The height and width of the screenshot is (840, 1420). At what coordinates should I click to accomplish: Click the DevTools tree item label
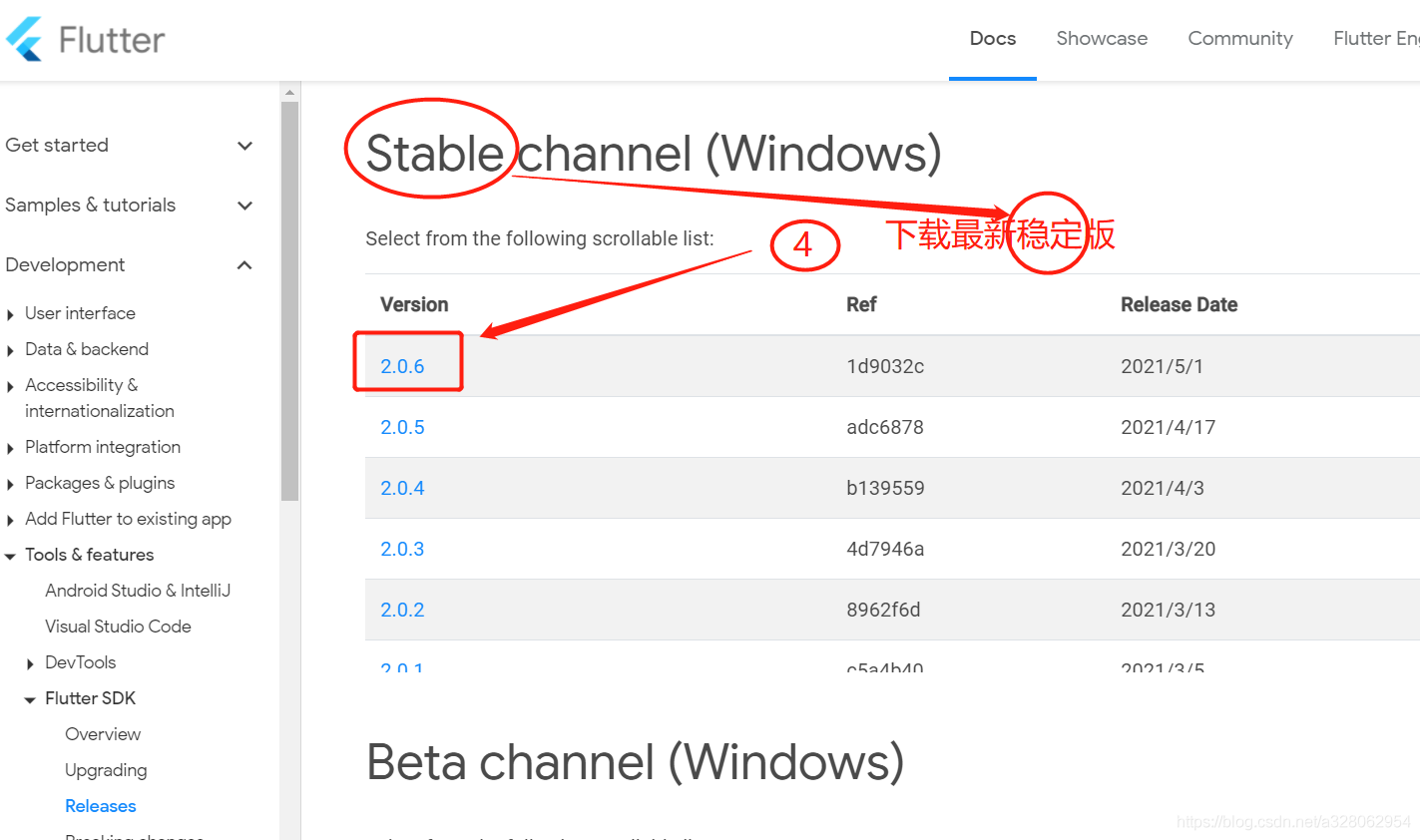80,662
